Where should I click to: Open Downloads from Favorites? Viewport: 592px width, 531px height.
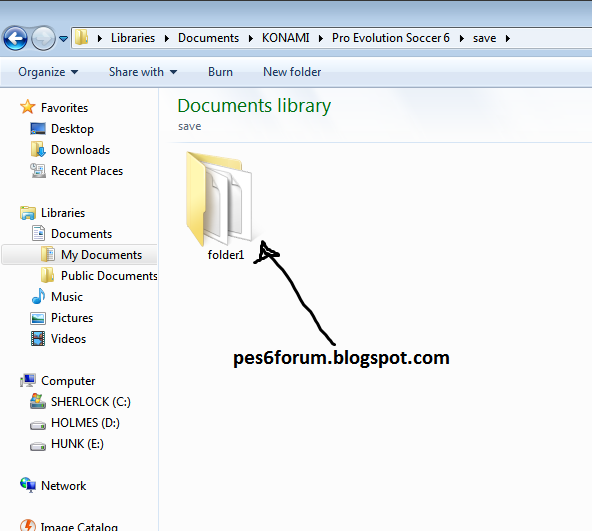coord(80,150)
